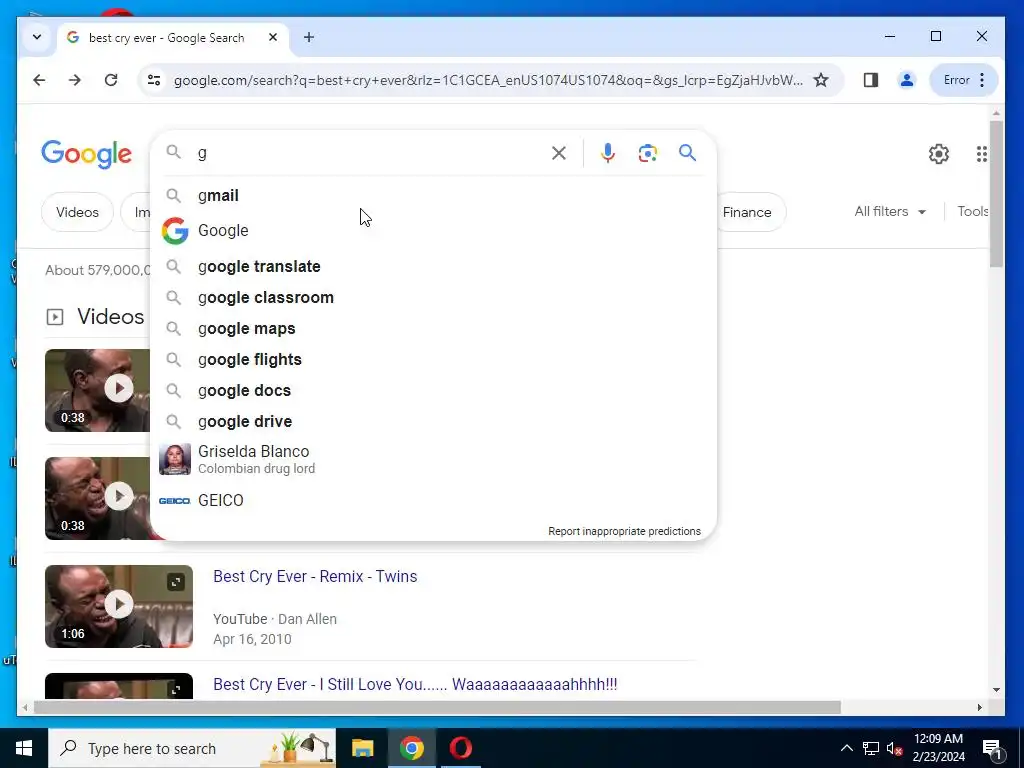Open the network status tray icon
Screen dimensions: 1024x768
coord(871,748)
